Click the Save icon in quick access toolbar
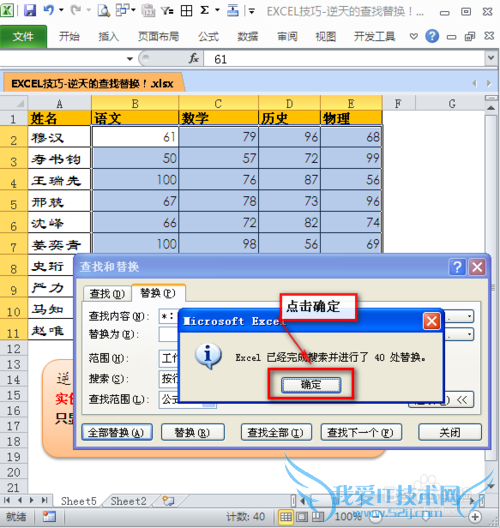The image size is (500, 528). coord(30,10)
